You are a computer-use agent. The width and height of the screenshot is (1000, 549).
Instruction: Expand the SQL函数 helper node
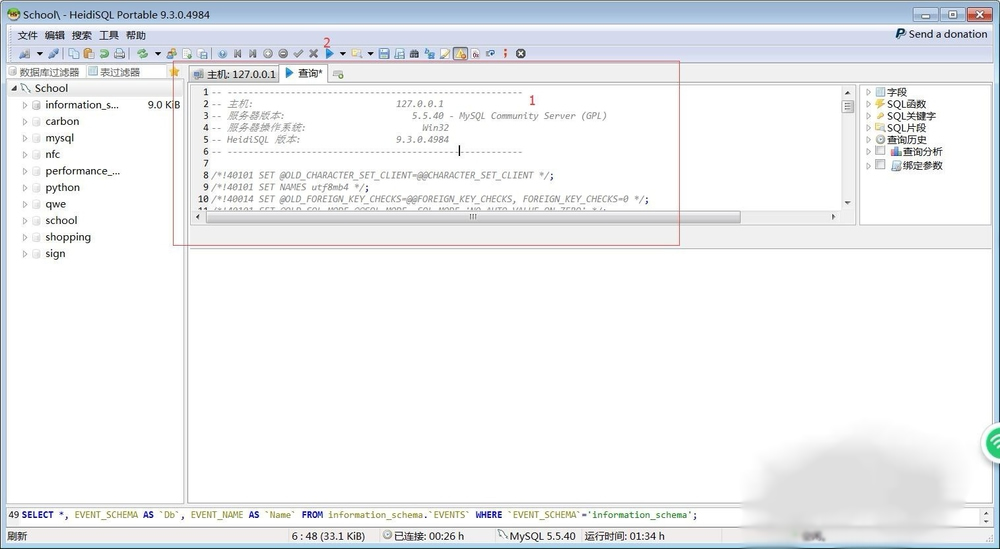868,104
